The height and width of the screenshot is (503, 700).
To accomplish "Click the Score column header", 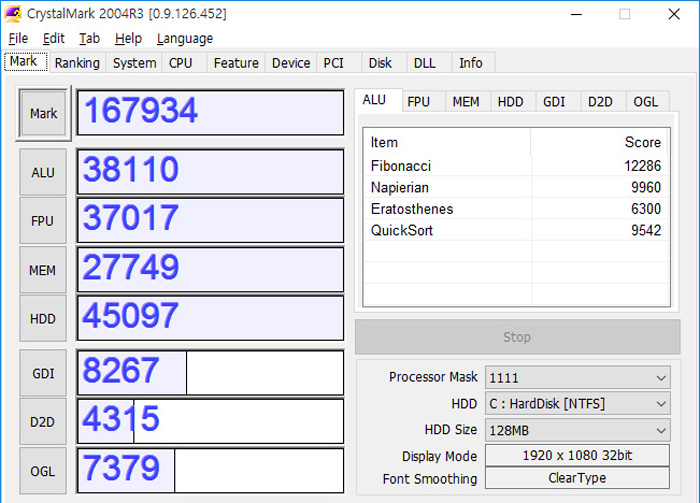I will (x=600, y=142).
